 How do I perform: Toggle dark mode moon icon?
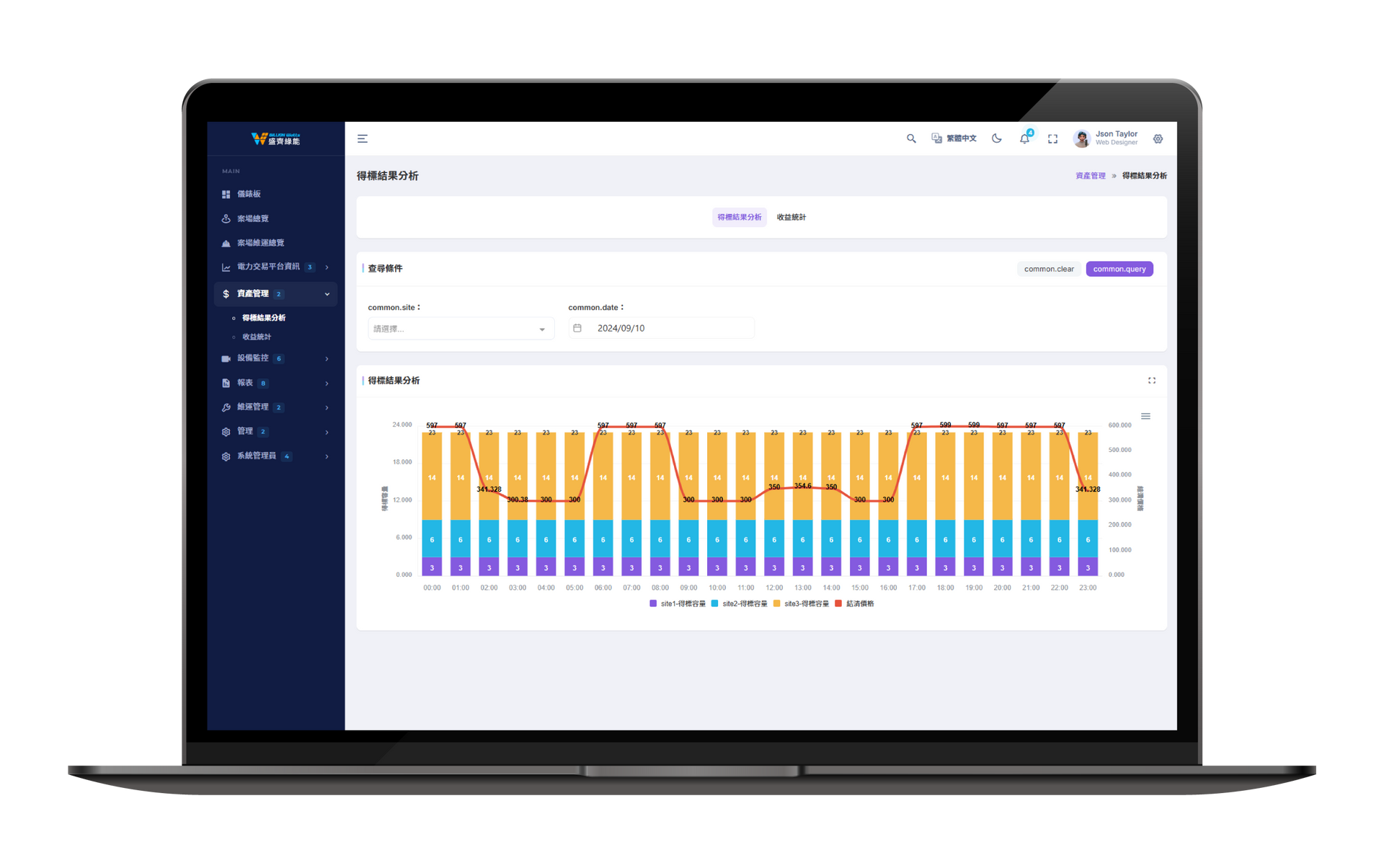[996, 138]
